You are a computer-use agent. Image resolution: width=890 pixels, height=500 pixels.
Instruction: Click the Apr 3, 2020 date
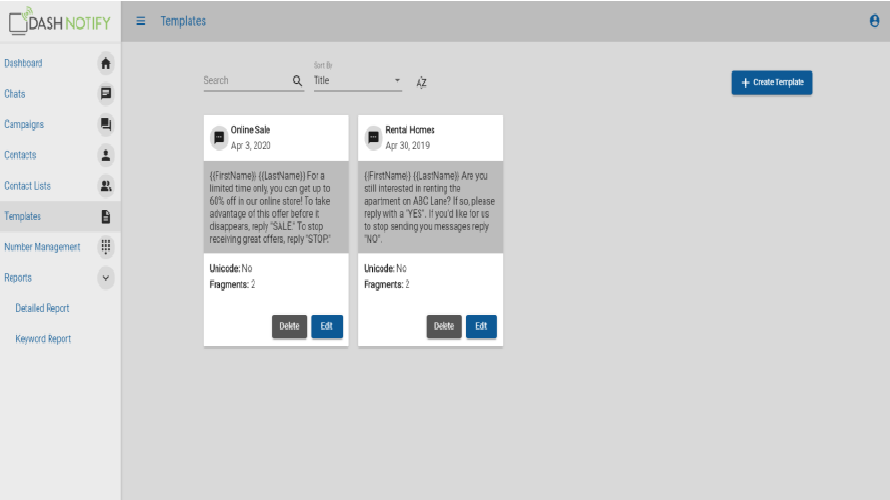click(250, 145)
